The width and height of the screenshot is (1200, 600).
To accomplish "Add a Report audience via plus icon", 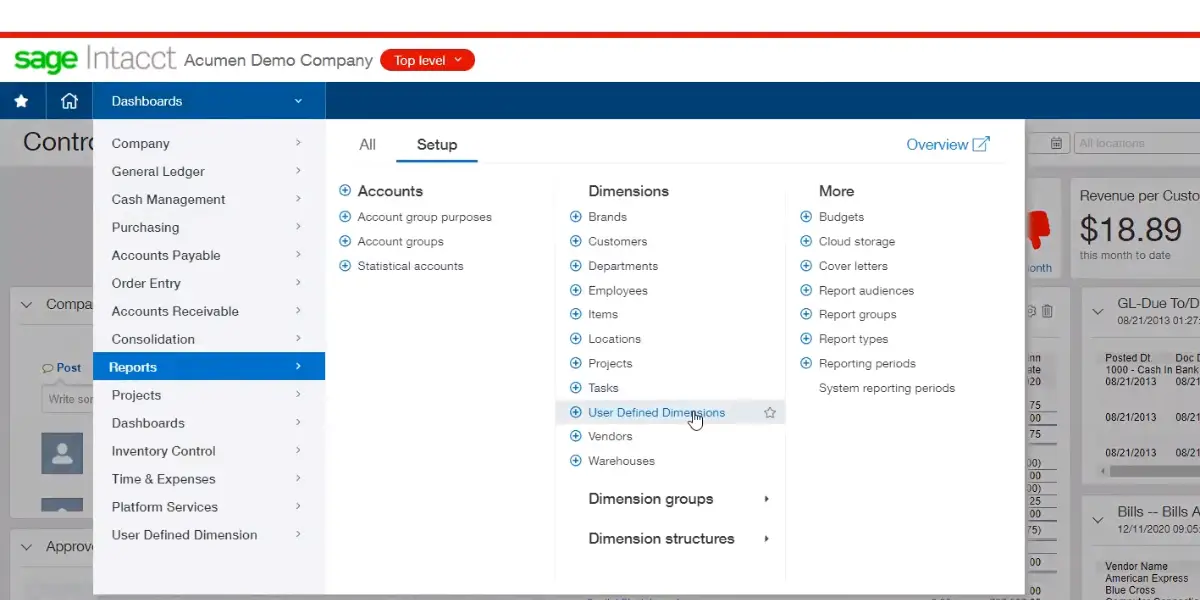I will (806, 290).
